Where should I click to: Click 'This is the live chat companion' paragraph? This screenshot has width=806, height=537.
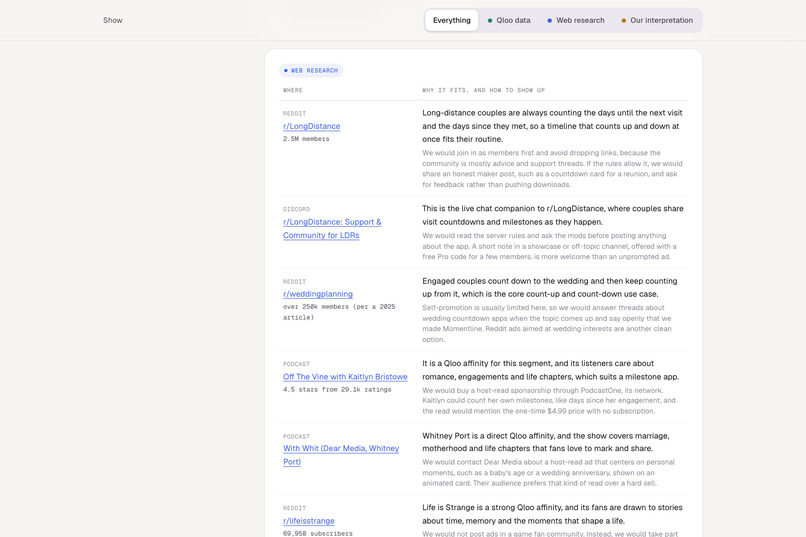click(553, 215)
